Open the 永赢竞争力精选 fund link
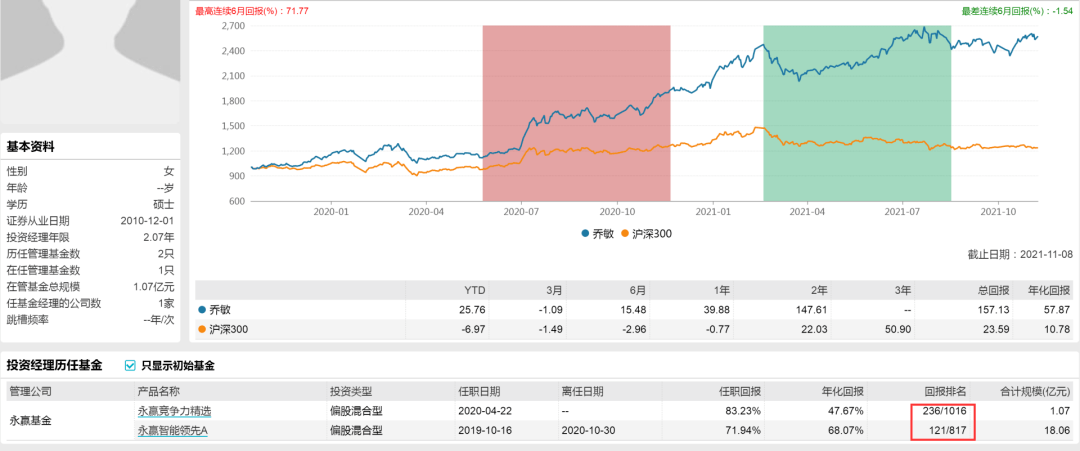 pyautogui.click(x=174, y=411)
